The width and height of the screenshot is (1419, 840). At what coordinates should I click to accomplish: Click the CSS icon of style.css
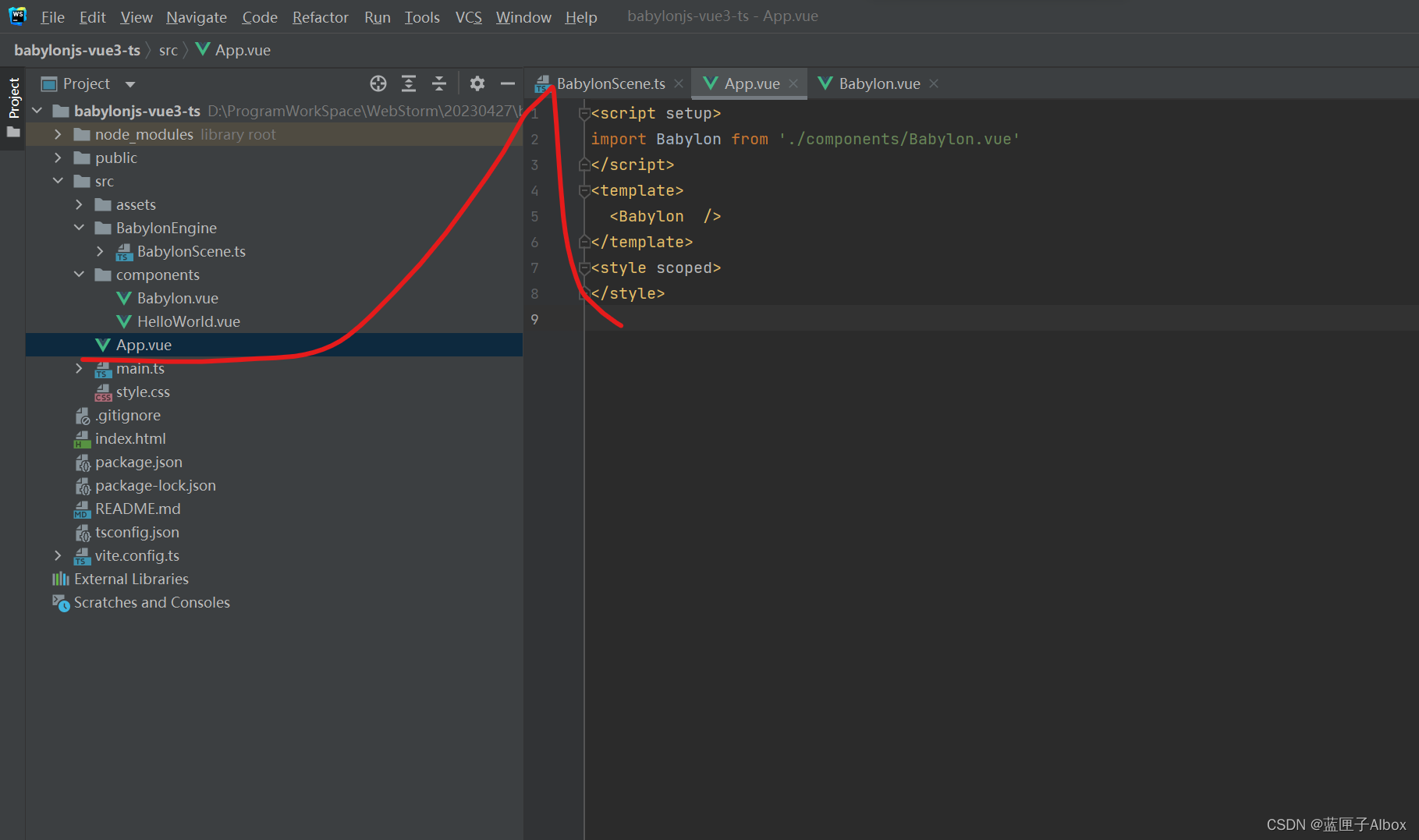tap(103, 392)
